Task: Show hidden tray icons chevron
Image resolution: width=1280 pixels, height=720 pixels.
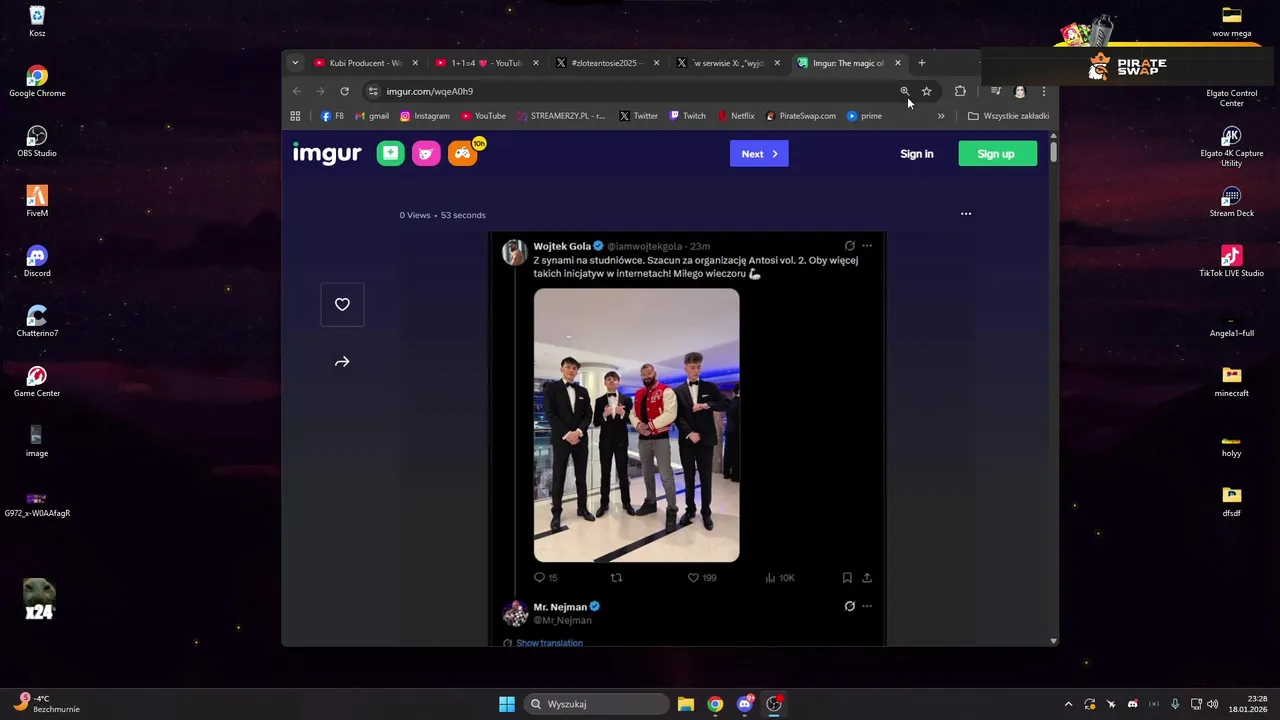Action: pos(1068,704)
